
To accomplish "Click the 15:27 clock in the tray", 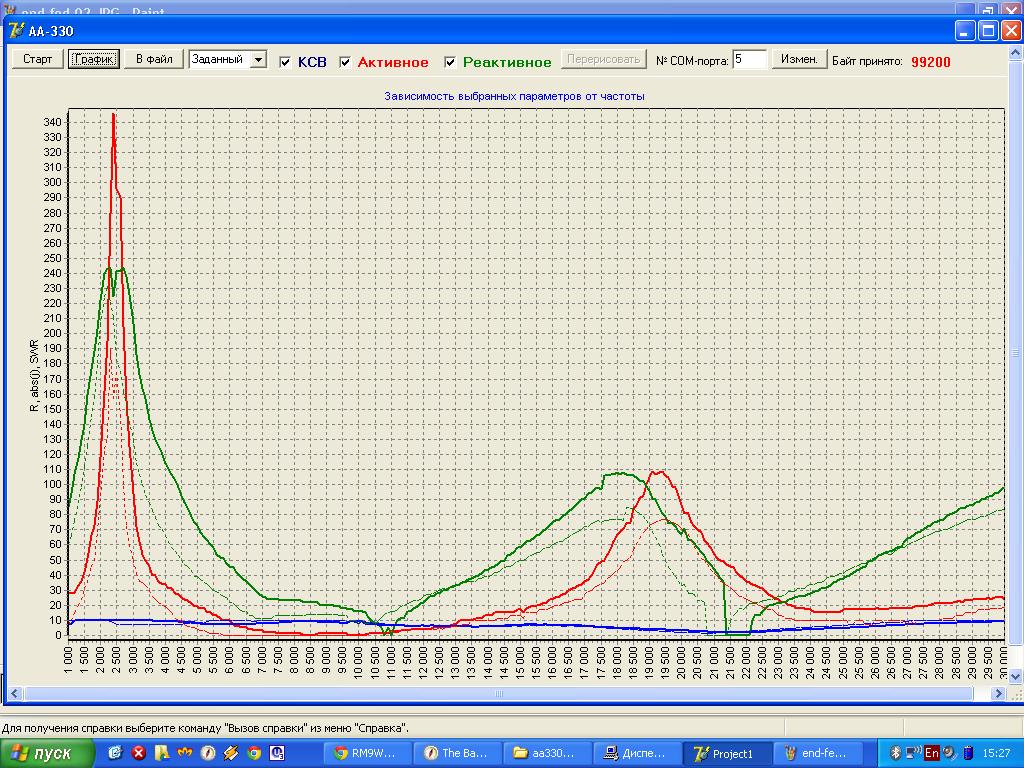I will pos(996,753).
